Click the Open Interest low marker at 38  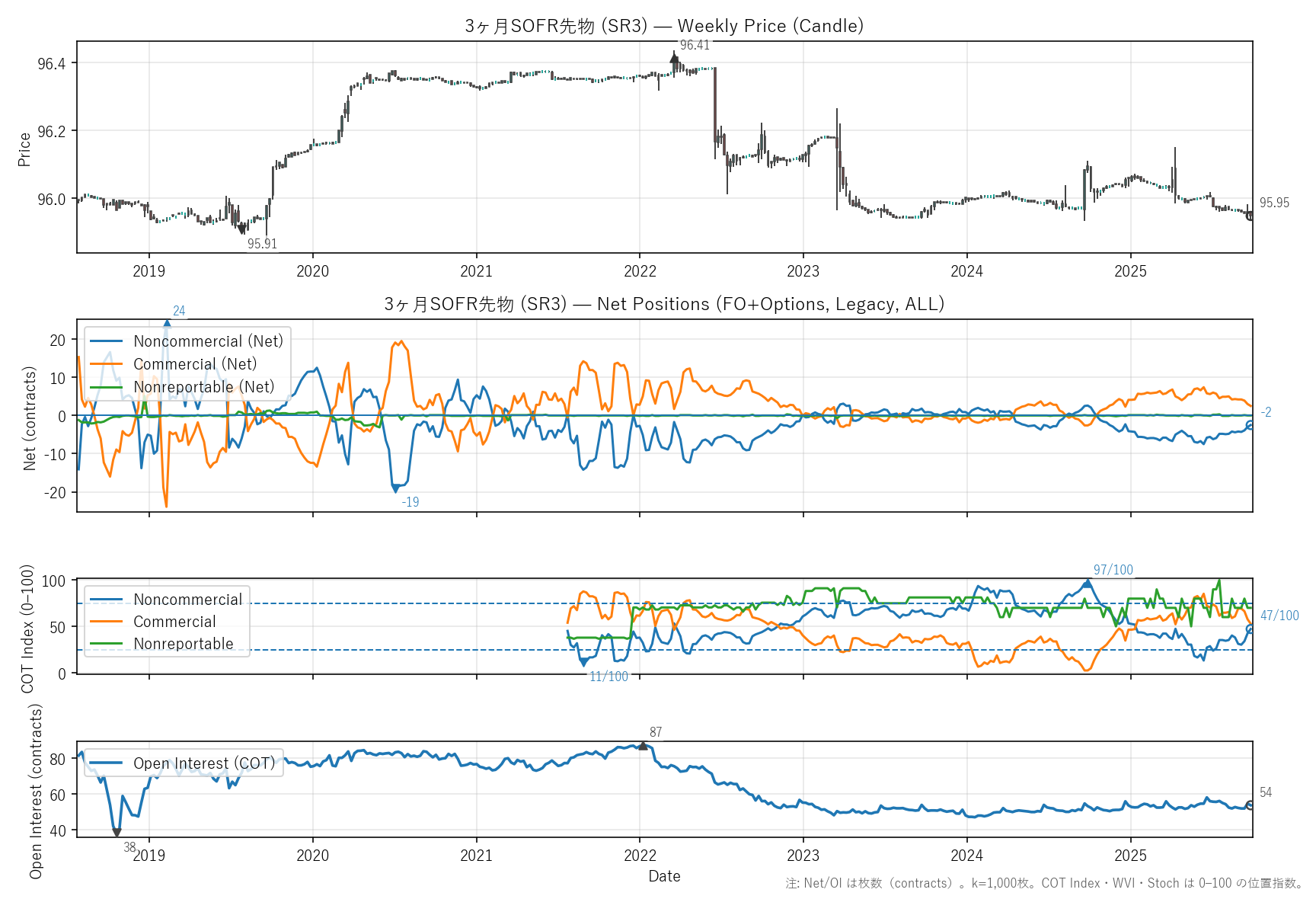(117, 833)
